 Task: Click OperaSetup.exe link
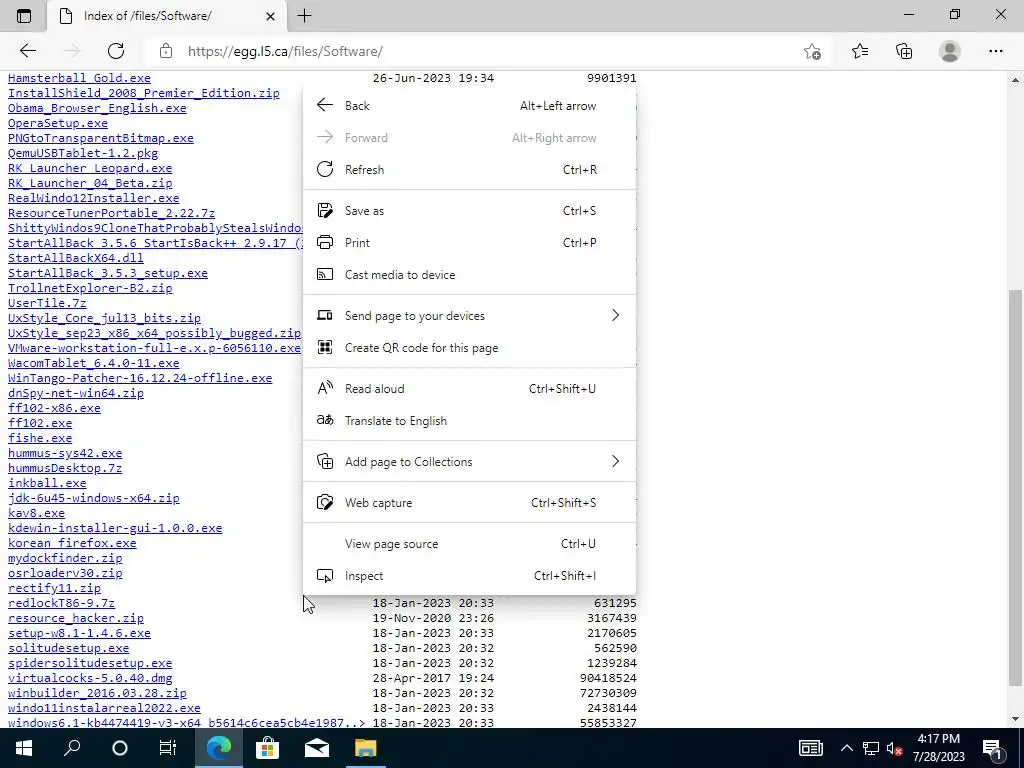[x=57, y=123]
